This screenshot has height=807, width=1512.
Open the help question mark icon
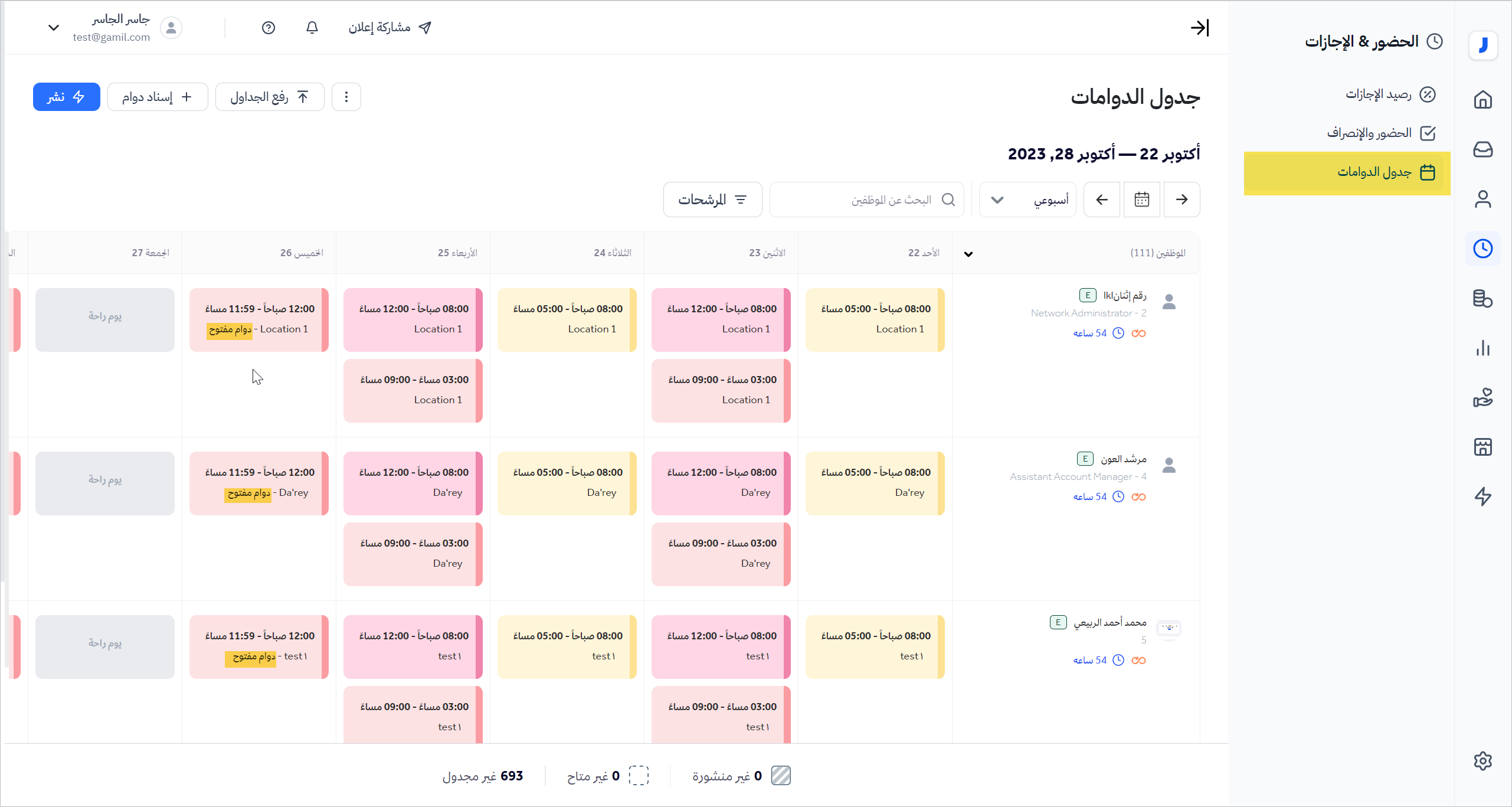tap(269, 28)
